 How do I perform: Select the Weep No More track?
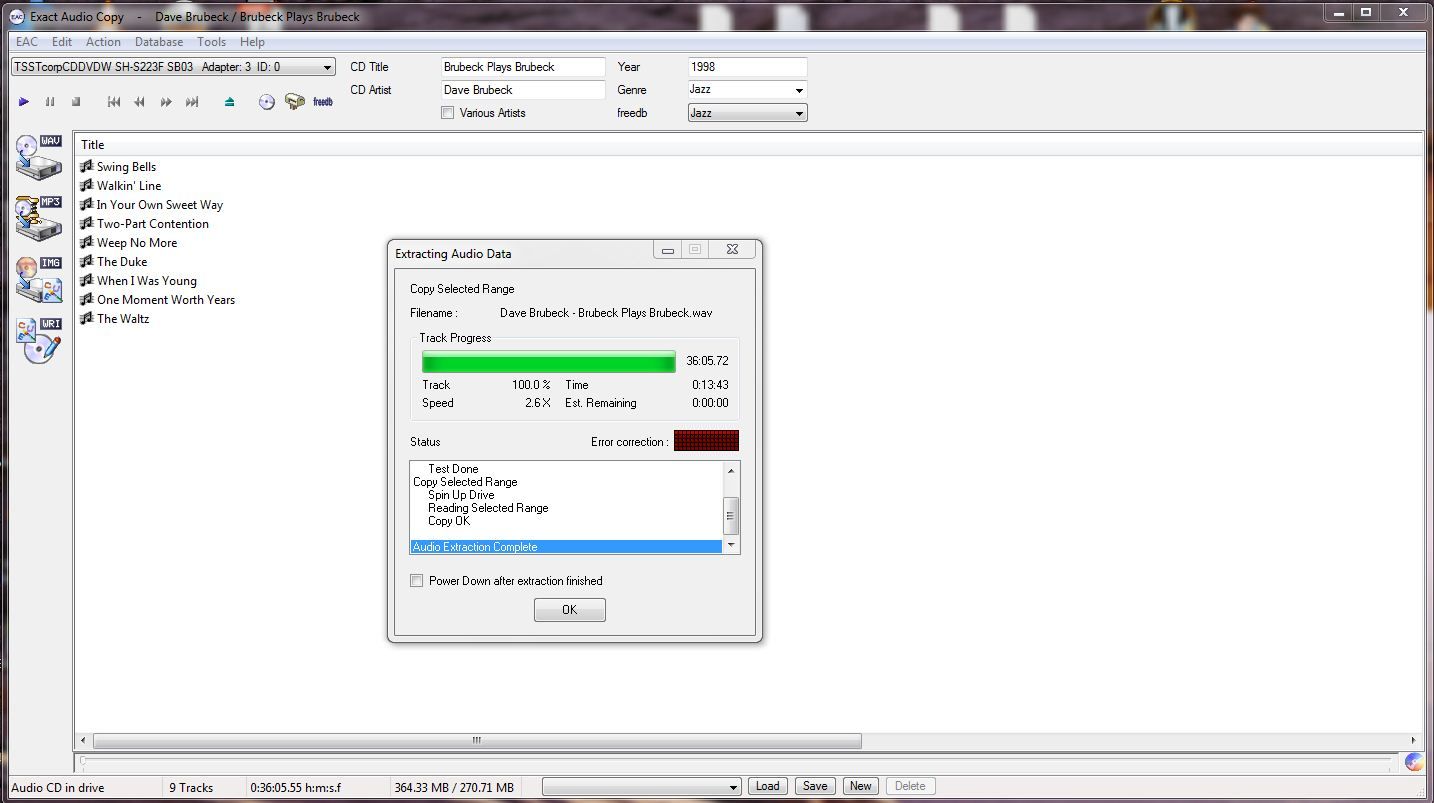pyautogui.click(x=137, y=243)
